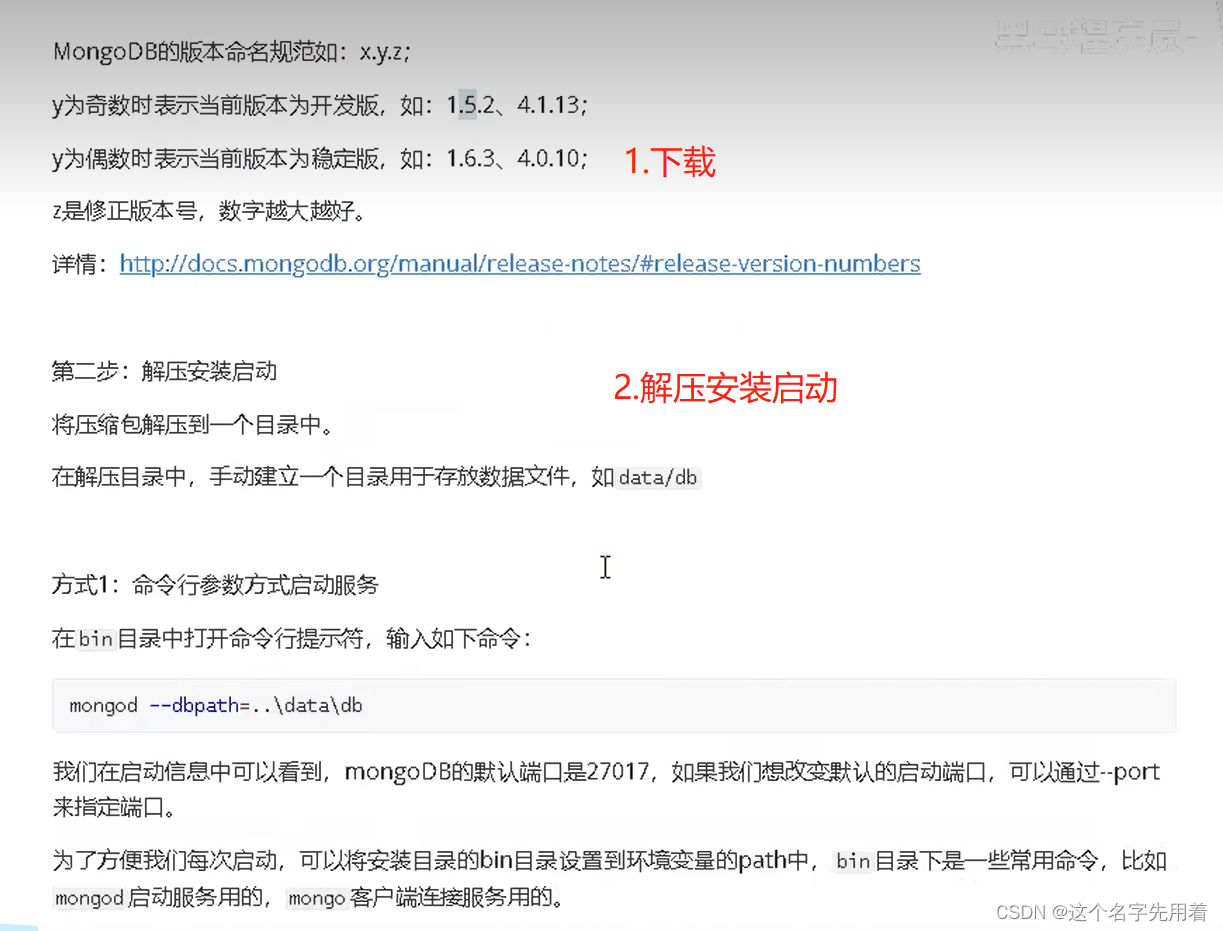Click the mongod --dbpath command code block
Viewport: 1223px width, 931px height.
[x=614, y=706]
